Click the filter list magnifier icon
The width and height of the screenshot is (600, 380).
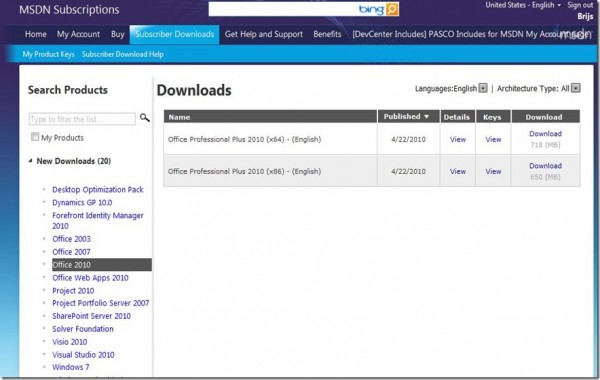point(145,117)
